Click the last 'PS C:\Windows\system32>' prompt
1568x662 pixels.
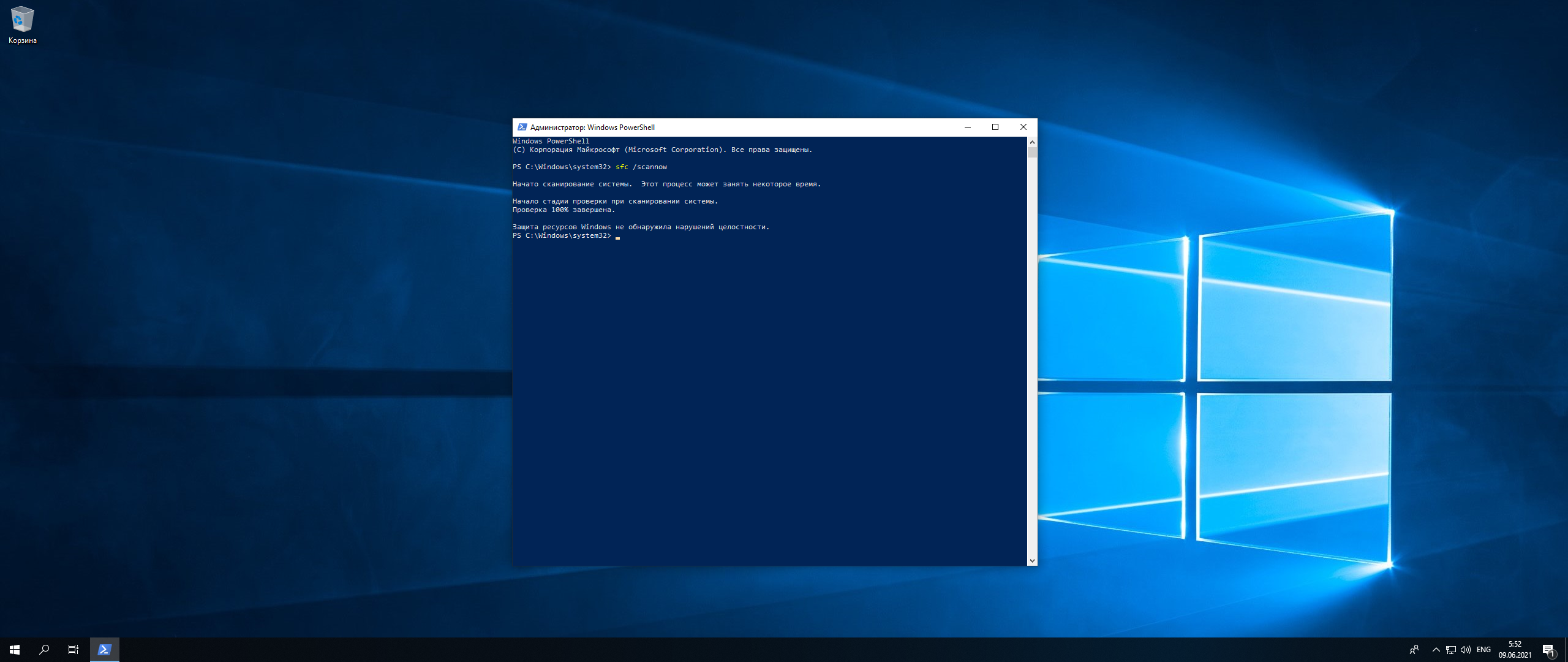(x=562, y=235)
